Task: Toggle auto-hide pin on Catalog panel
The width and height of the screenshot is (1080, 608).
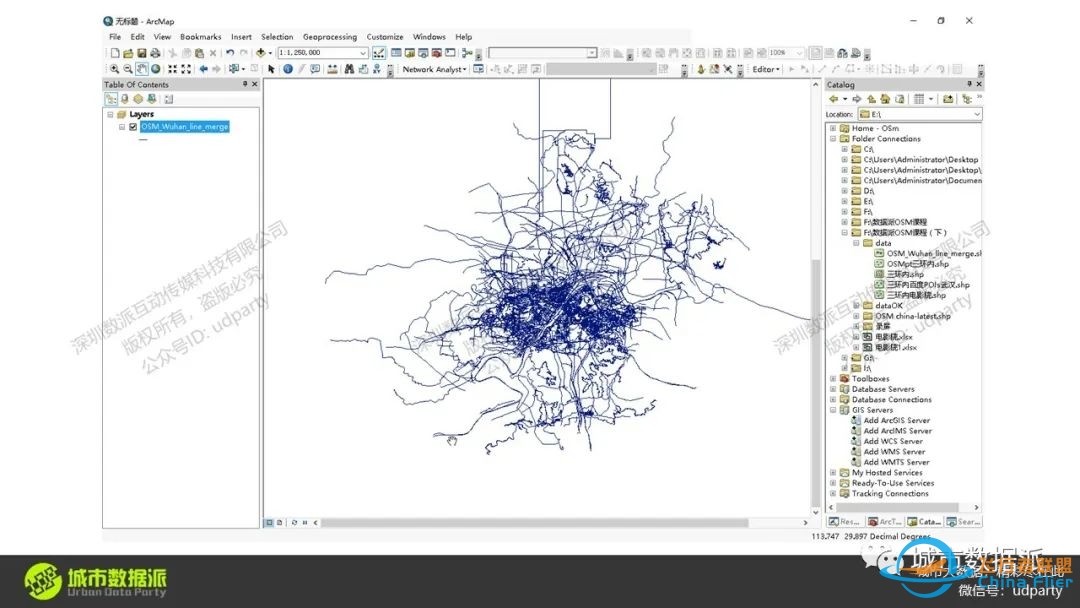Action: tap(968, 84)
